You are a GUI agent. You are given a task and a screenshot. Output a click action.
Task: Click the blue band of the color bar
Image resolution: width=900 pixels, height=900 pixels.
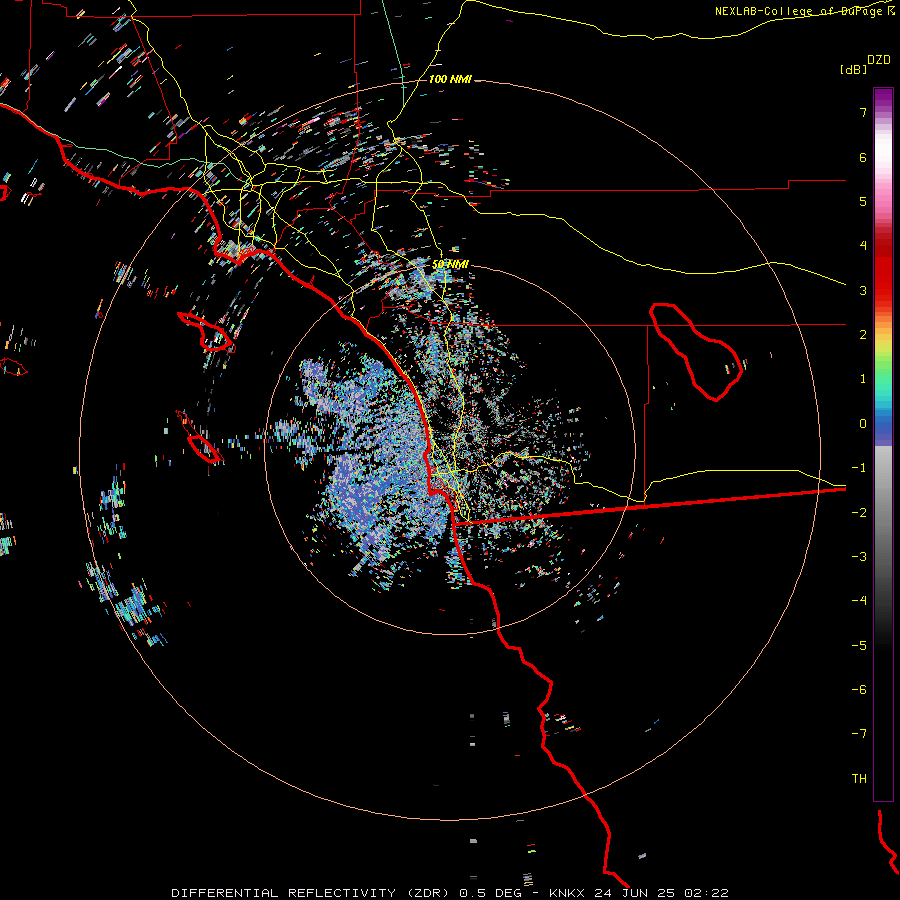pos(883,428)
